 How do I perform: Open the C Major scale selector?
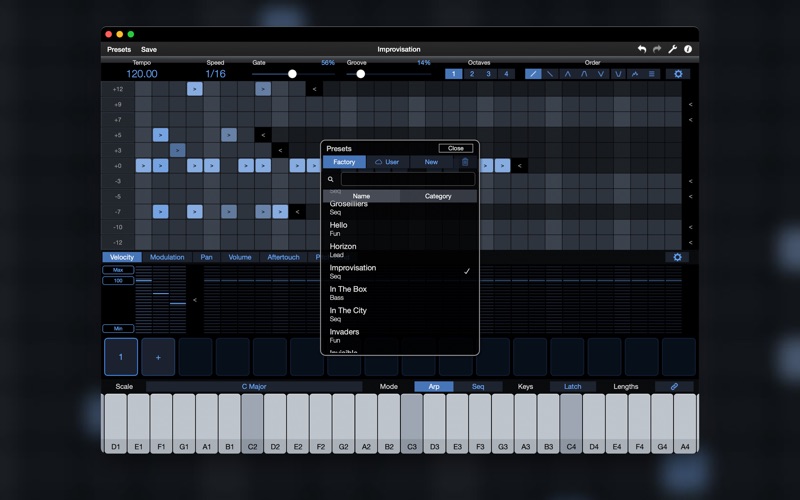tap(254, 386)
